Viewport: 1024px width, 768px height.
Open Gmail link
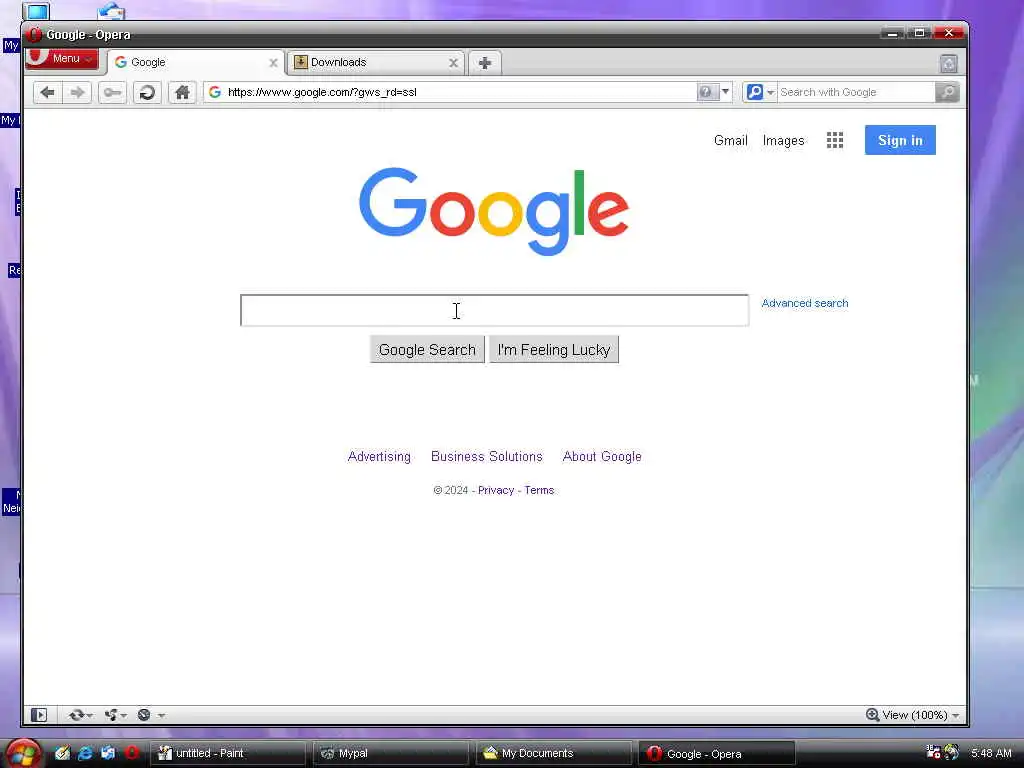(x=730, y=140)
